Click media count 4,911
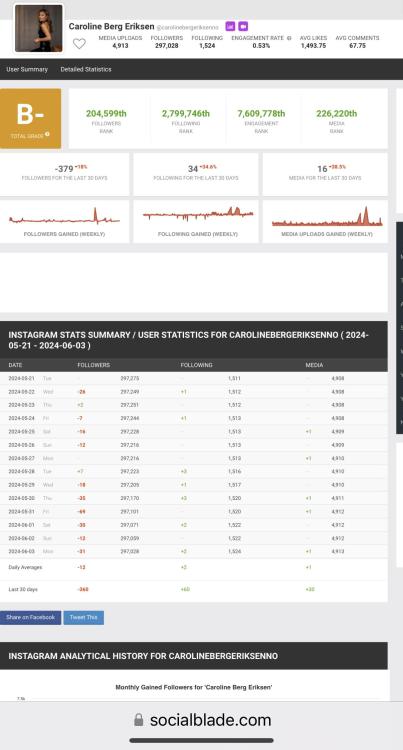Viewport: 403px width, 750px height. [x=338, y=498]
